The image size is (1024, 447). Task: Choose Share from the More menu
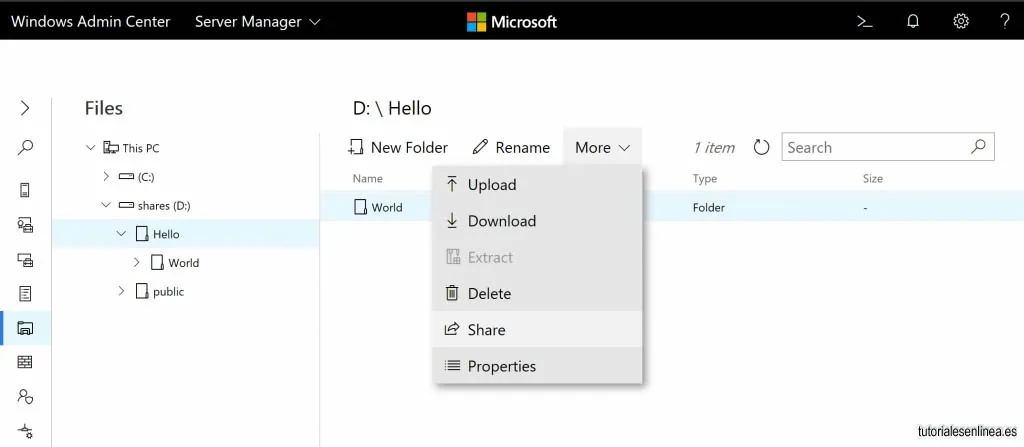537,329
